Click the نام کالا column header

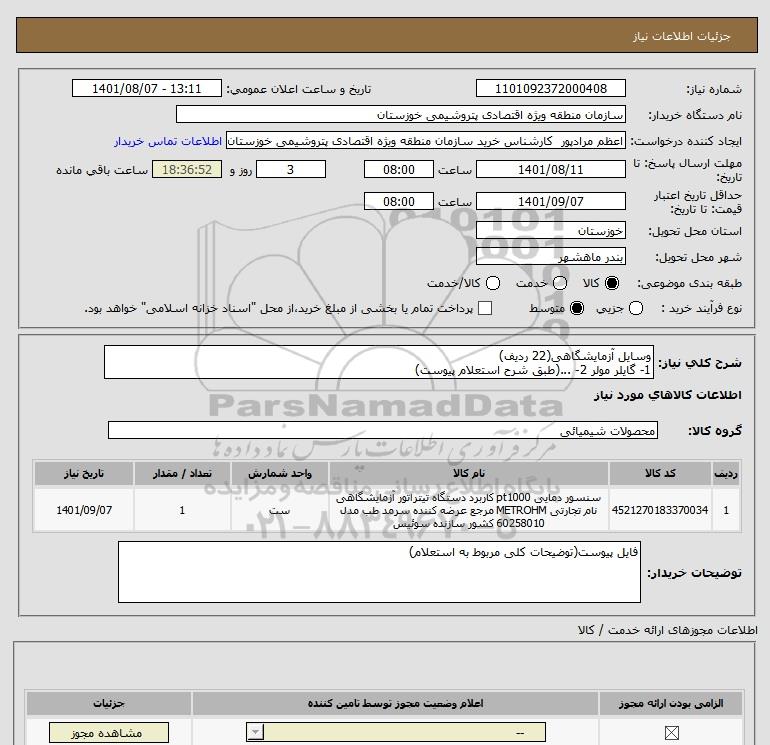tap(469, 473)
